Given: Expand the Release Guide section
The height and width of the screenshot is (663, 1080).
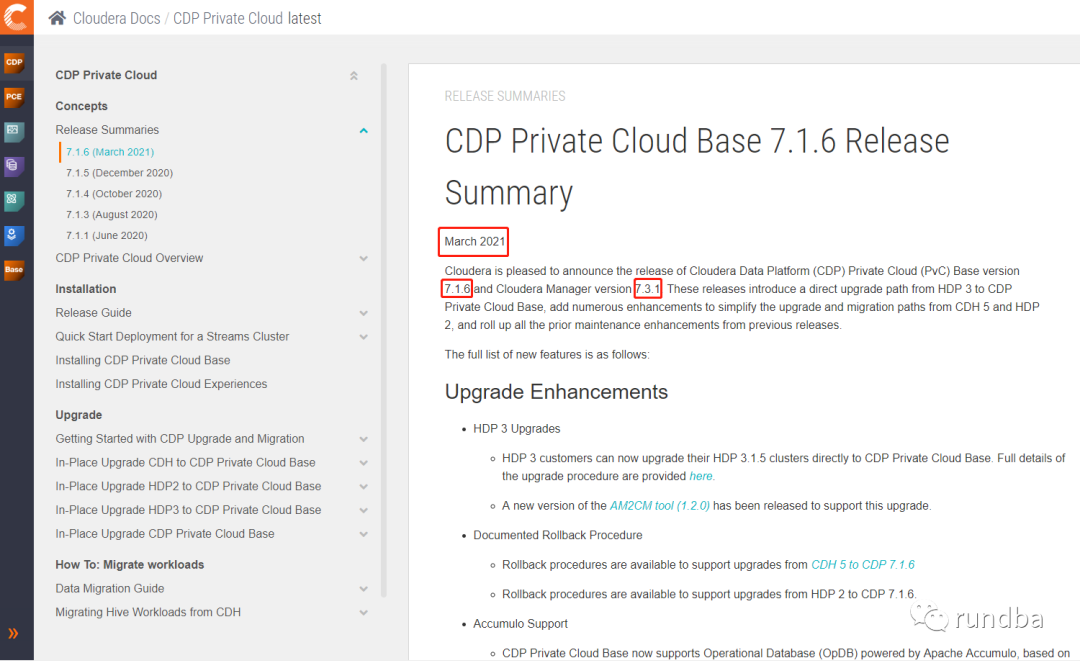Looking at the screenshot, I should pyautogui.click(x=364, y=313).
